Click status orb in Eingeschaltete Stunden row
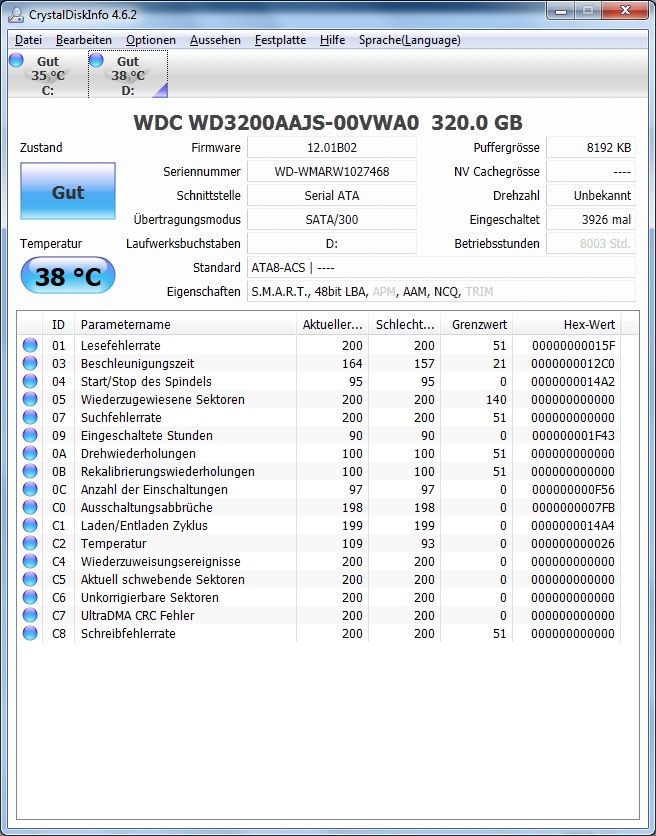656x836 pixels. pos(30,435)
